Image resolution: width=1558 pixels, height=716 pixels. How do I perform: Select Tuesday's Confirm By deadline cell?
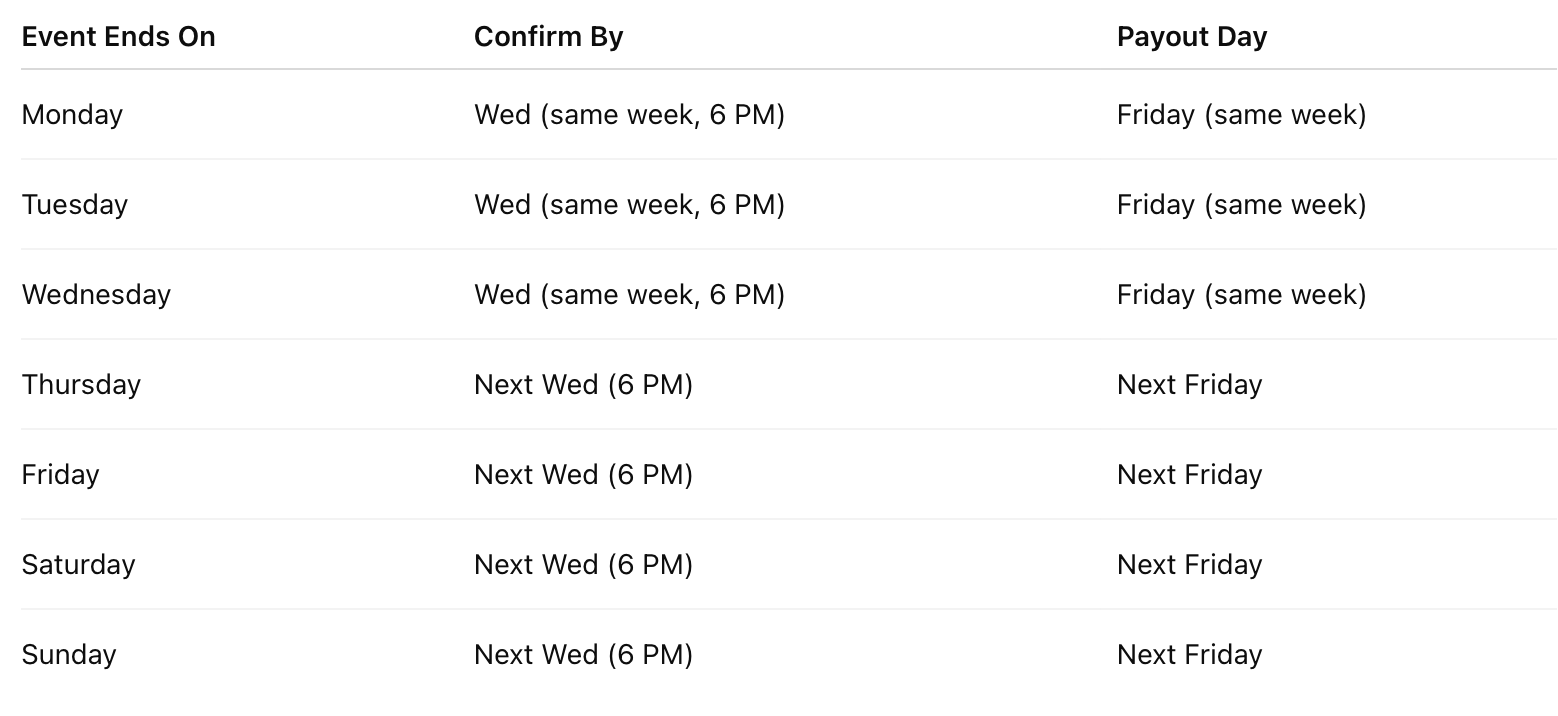click(629, 205)
